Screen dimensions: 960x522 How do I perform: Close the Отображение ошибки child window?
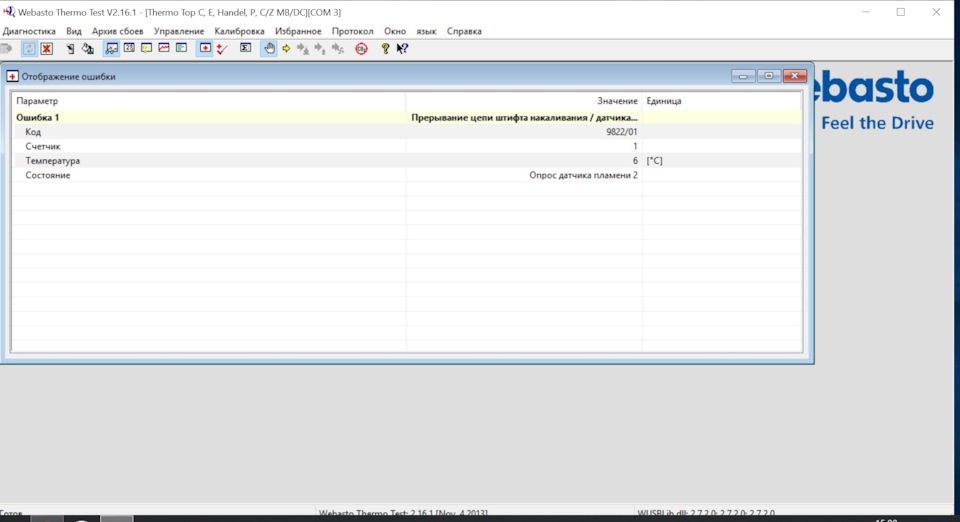click(795, 76)
